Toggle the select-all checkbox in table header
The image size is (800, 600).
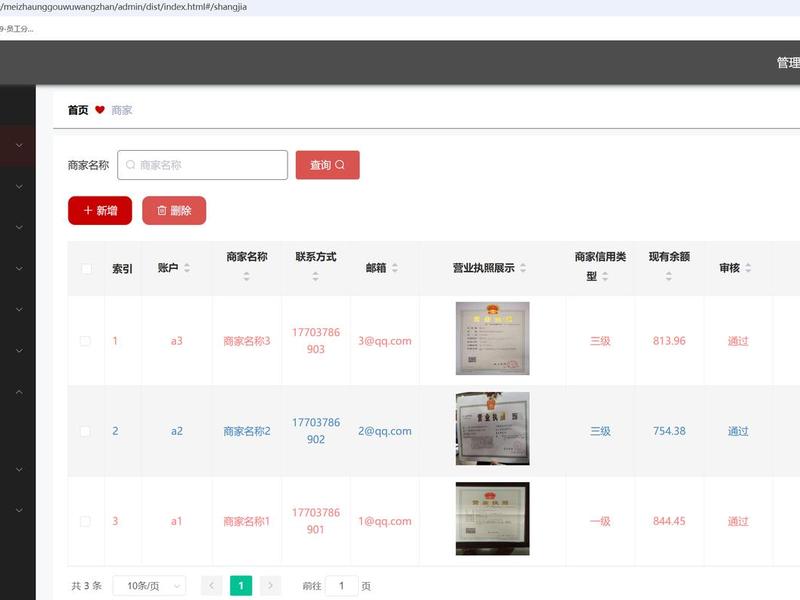coord(87,268)
